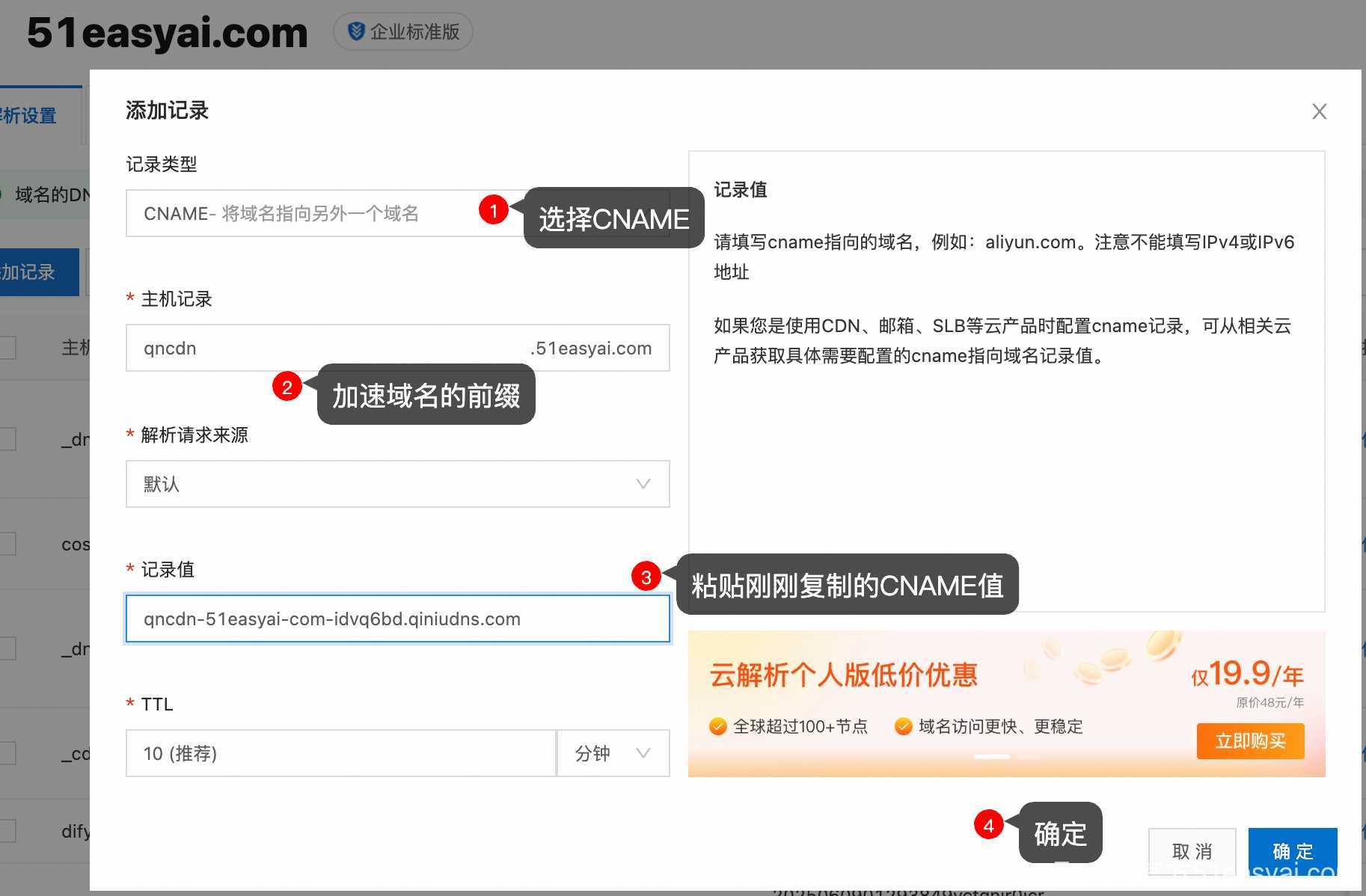Click the 51easyai.com domain title

tap(167, 33)
